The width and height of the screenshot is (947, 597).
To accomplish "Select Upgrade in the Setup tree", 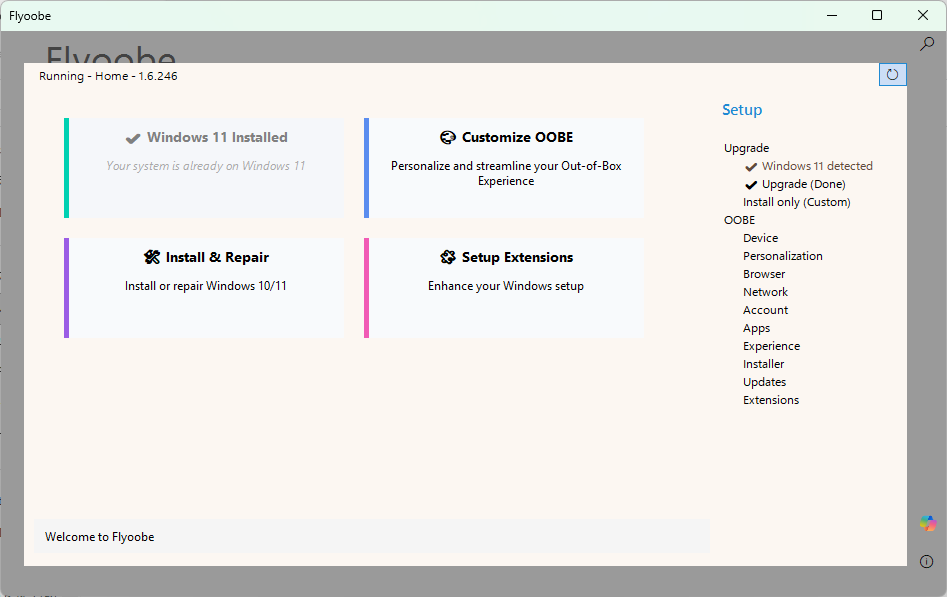I will (x=746, y=148).
